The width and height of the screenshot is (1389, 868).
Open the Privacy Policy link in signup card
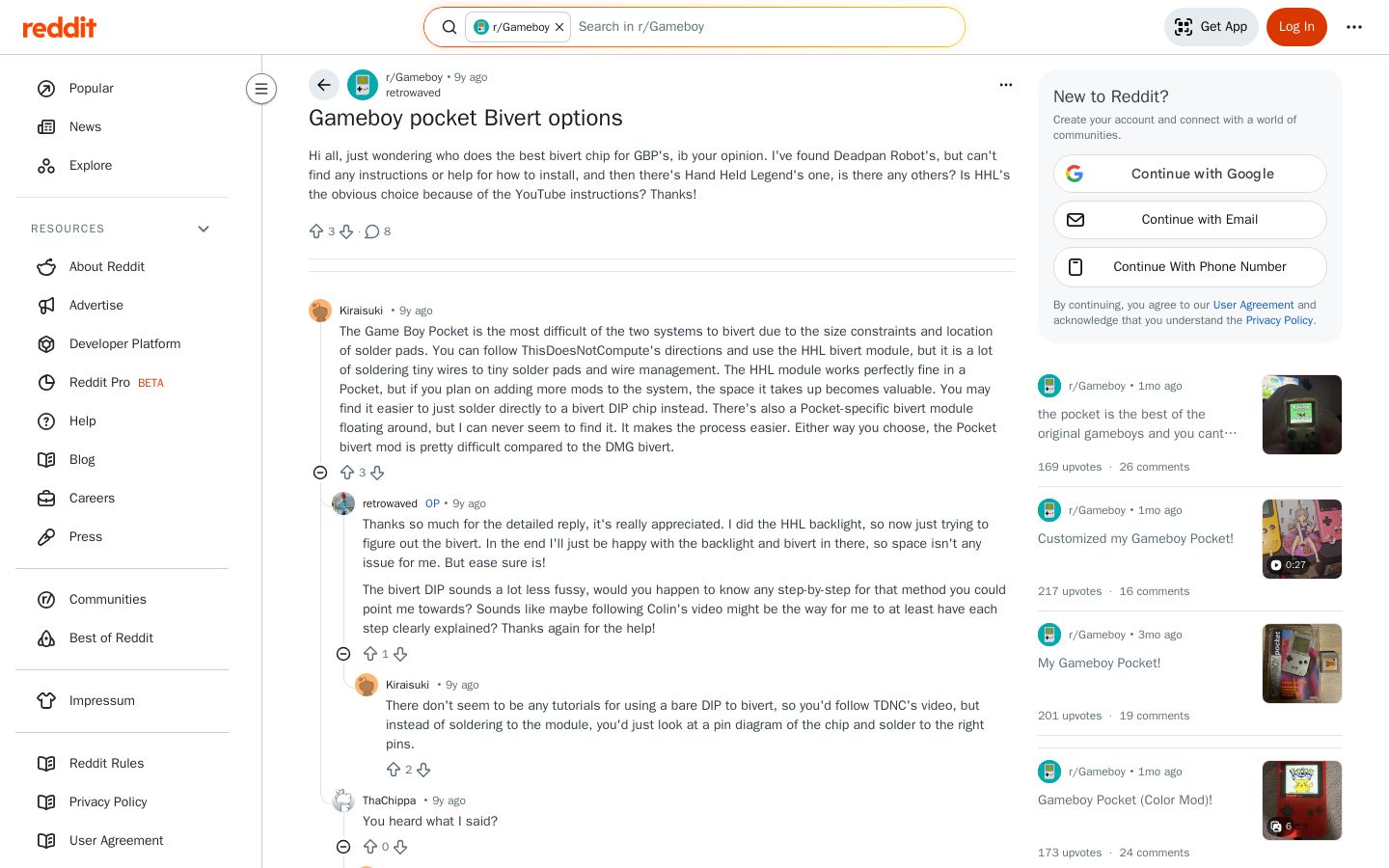click(x=1279, y=320)
